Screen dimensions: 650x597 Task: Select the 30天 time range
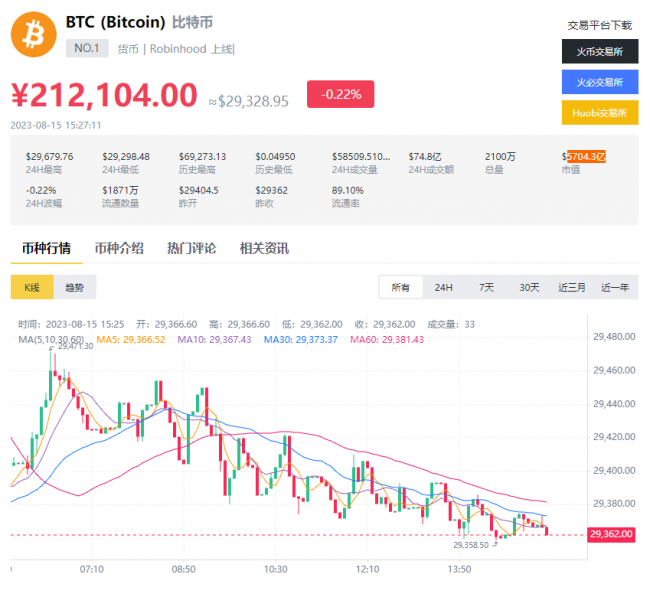[x=529, y=287]
